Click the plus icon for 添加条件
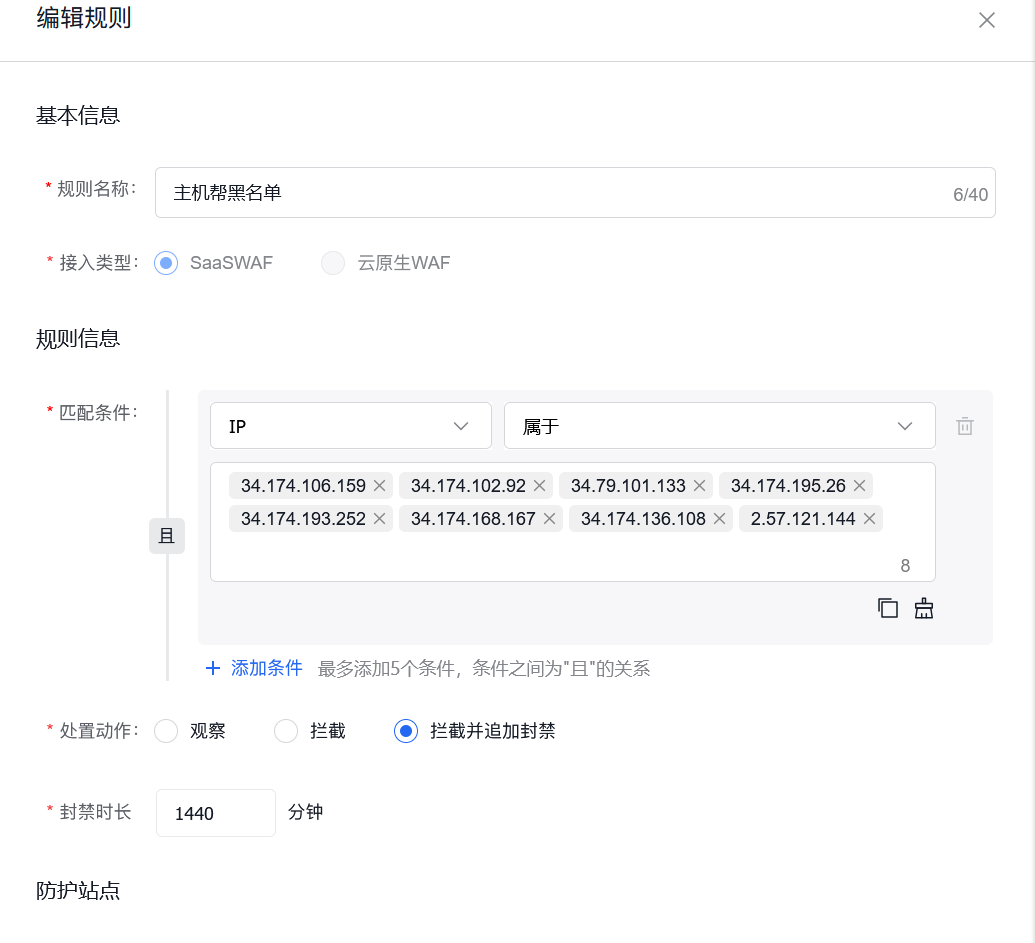 [x=213, y=668]
